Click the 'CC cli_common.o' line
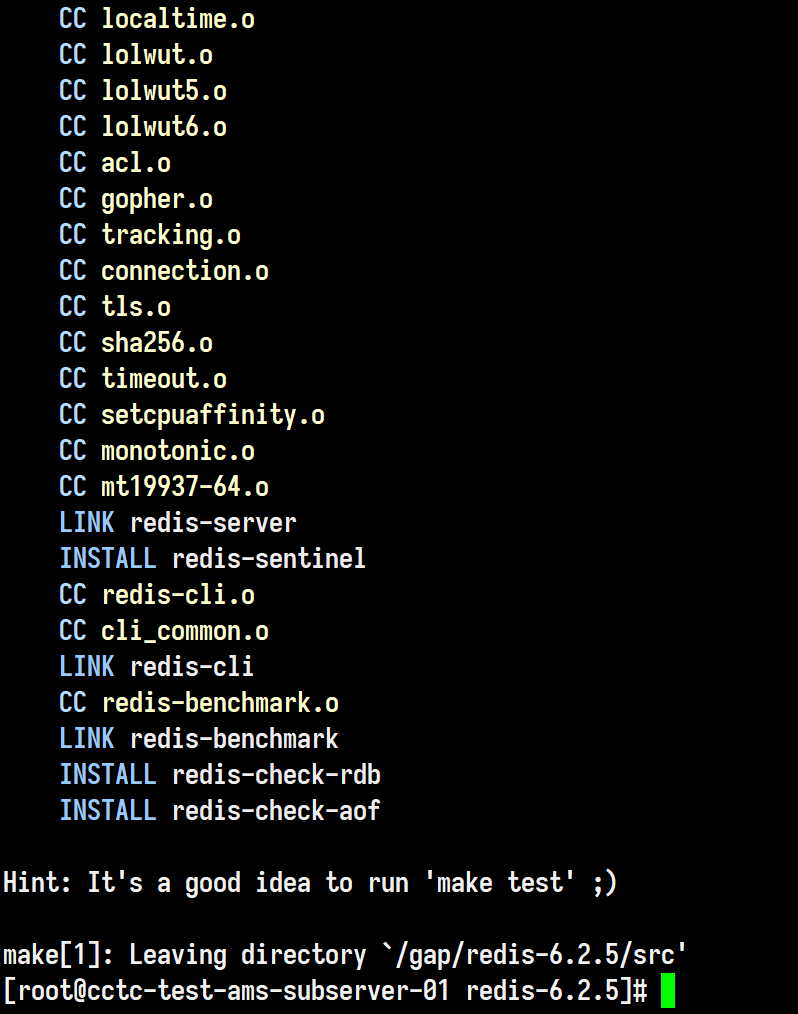This screenshot has height=1014, width=798. pos(164,631)
